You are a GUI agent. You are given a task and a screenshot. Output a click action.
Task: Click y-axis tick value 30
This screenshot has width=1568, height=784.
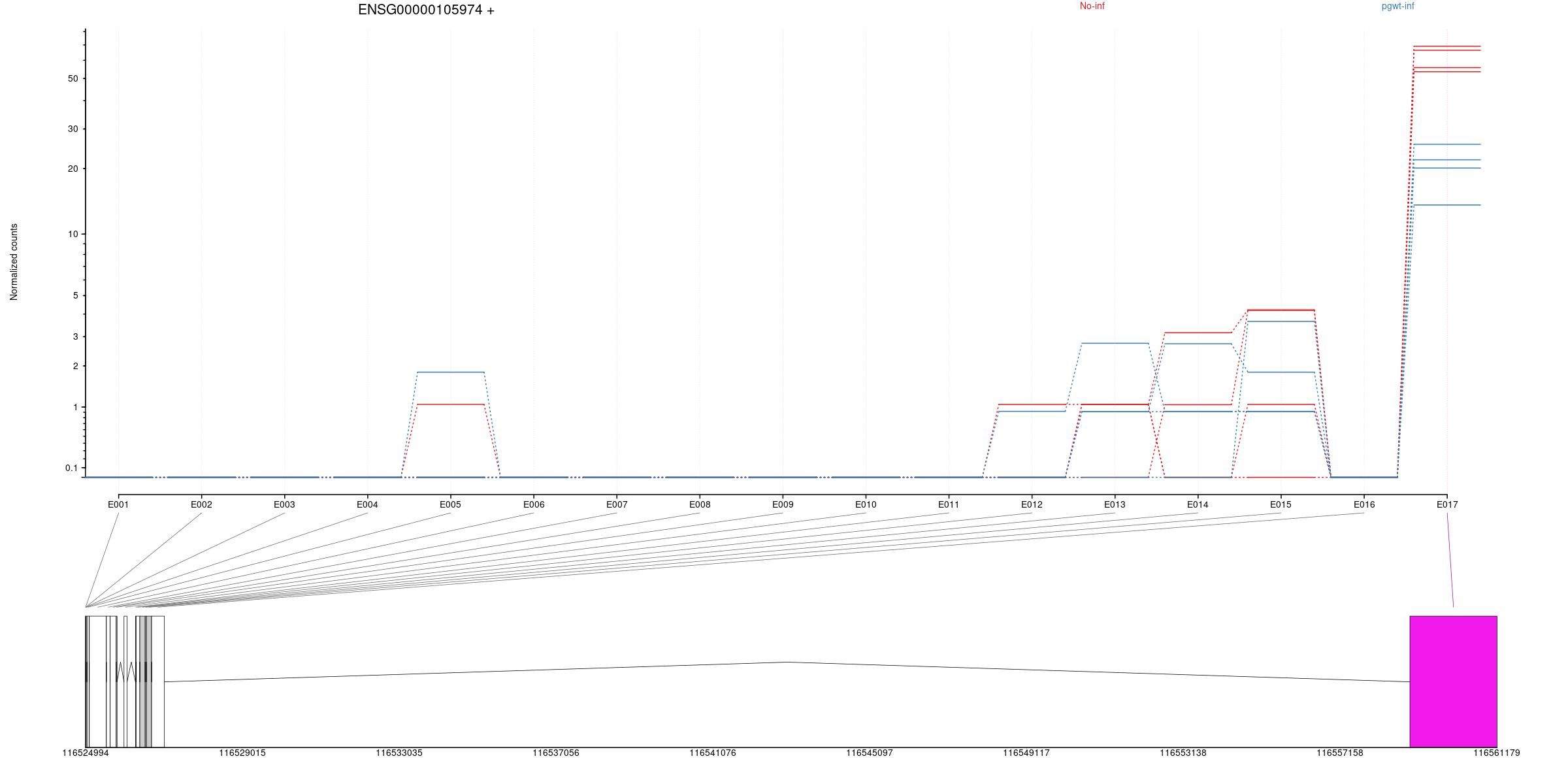point(73,129)
